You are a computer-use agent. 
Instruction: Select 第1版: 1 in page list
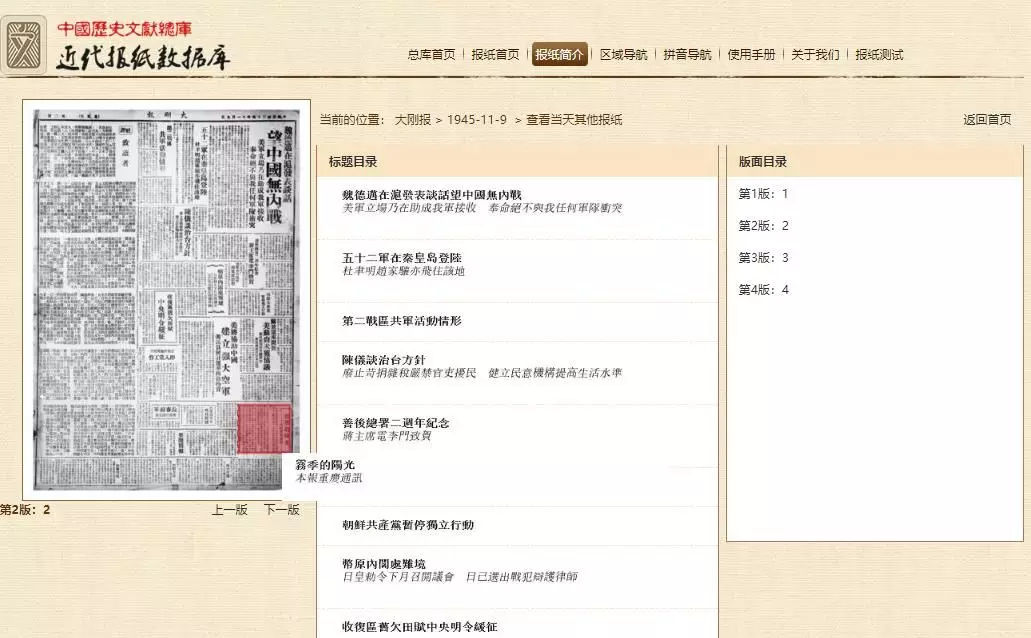tap(763, 194)
